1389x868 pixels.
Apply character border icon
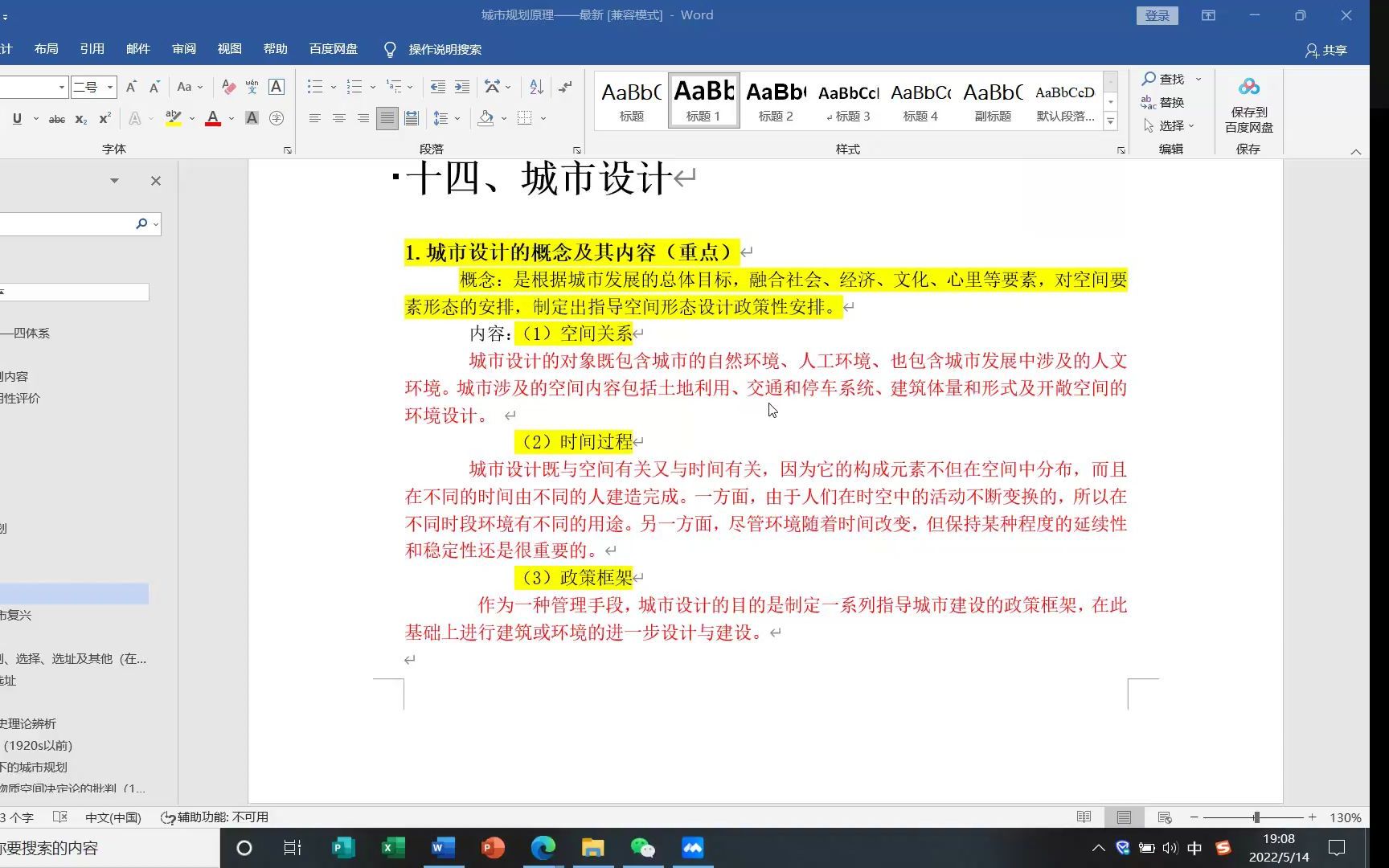(277, 87)
